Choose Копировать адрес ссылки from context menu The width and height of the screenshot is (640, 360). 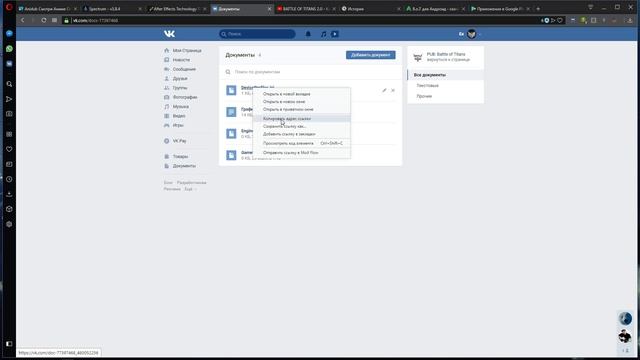tap(302, 119)
